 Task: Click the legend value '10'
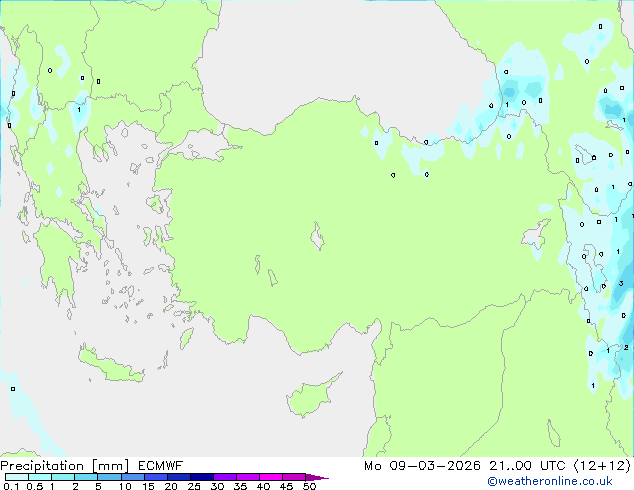(125, 486)
